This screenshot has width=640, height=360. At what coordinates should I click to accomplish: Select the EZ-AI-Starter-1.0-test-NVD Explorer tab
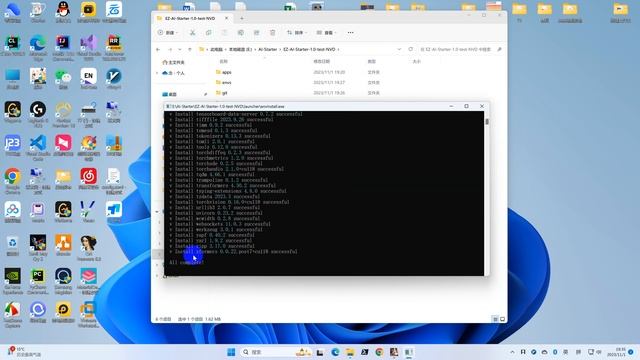click(192, 18)
